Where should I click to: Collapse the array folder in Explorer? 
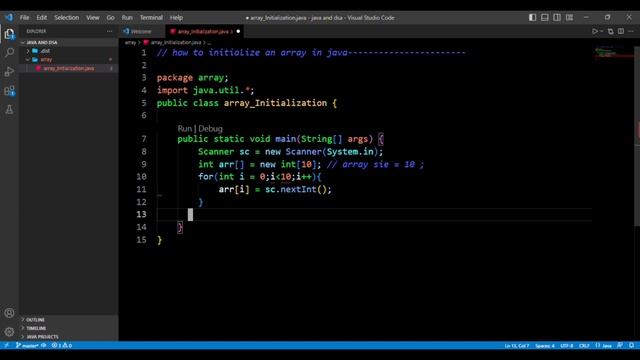click(x=69, y=60)
